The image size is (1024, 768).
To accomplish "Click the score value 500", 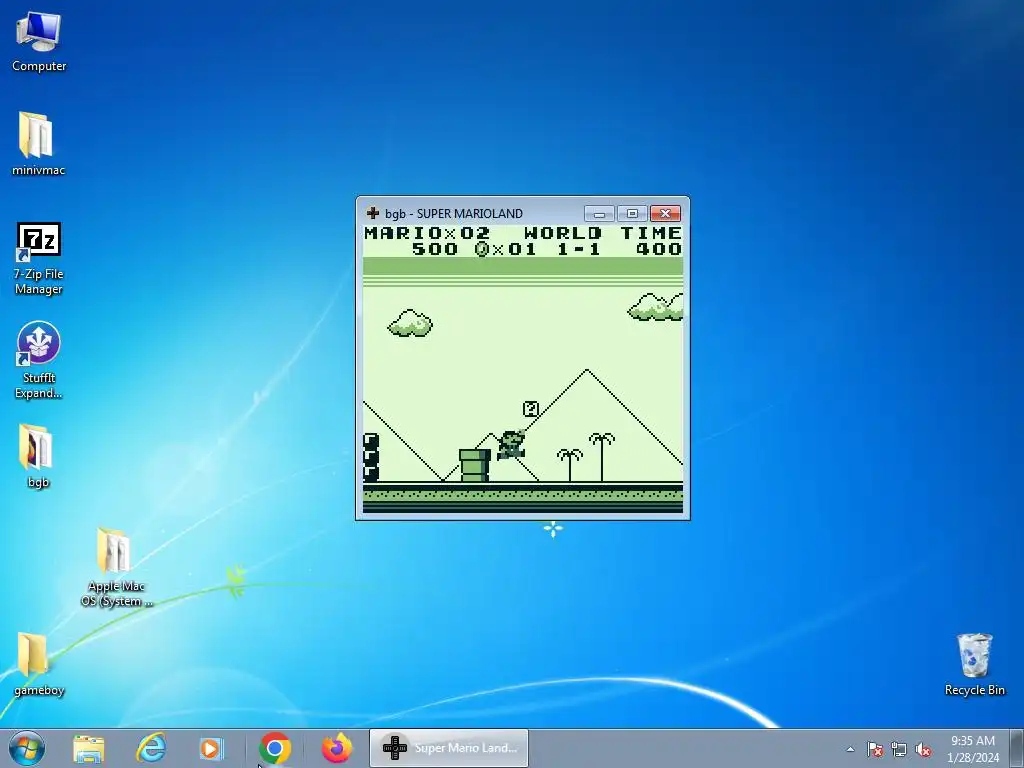I will 435,249.
